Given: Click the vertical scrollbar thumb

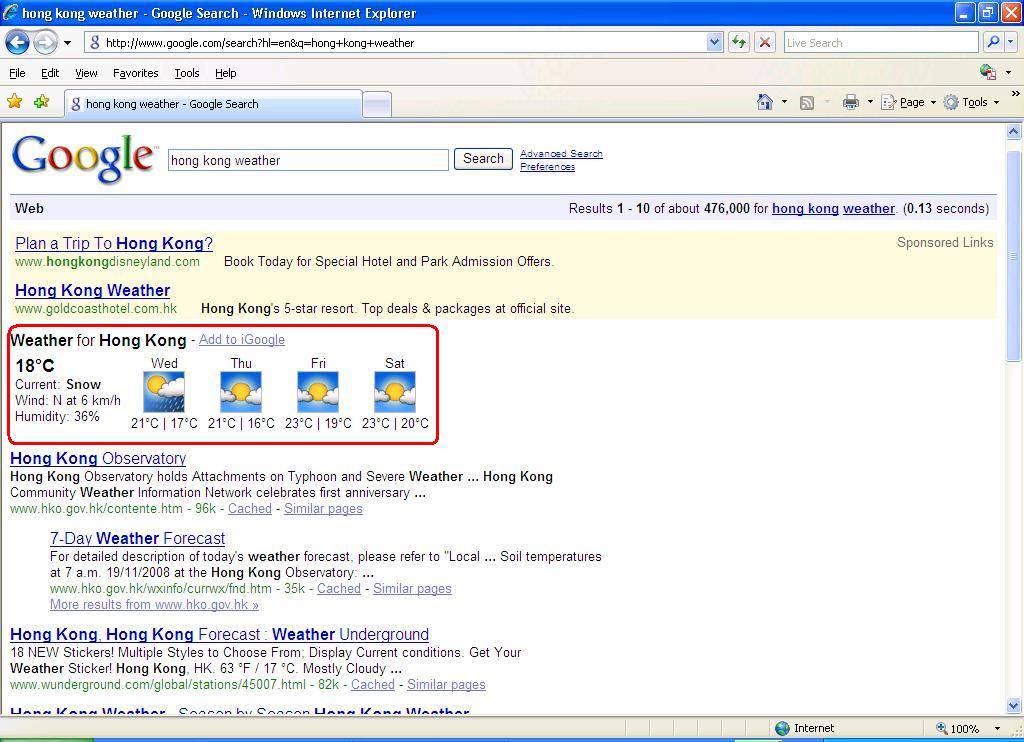Looking at the screenshot, I should (x=1014, y=255).
